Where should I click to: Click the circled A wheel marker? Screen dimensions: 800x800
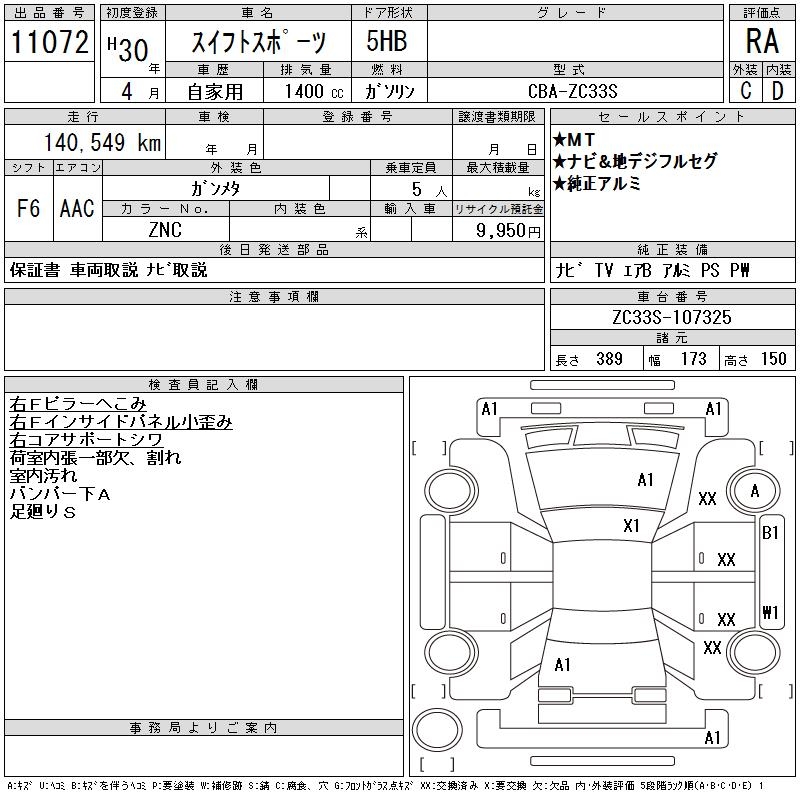[x=755, y=491]
